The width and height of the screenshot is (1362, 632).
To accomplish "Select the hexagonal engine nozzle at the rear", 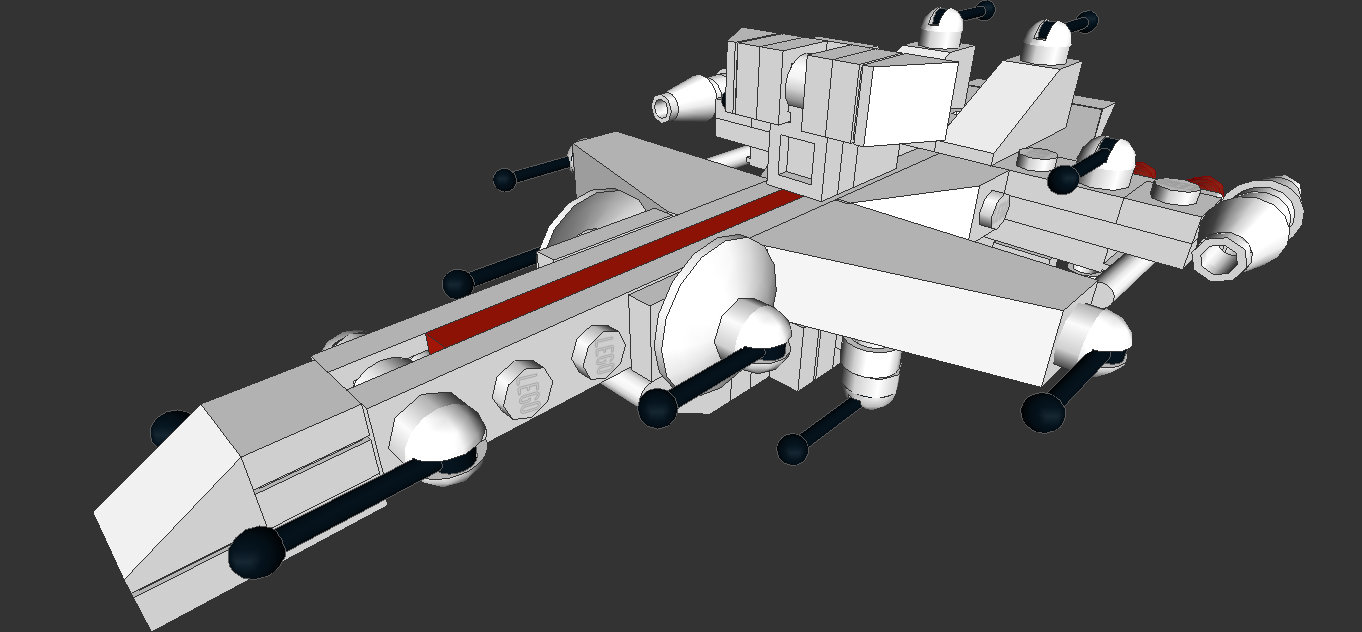I will click(x=1248, y=230).
